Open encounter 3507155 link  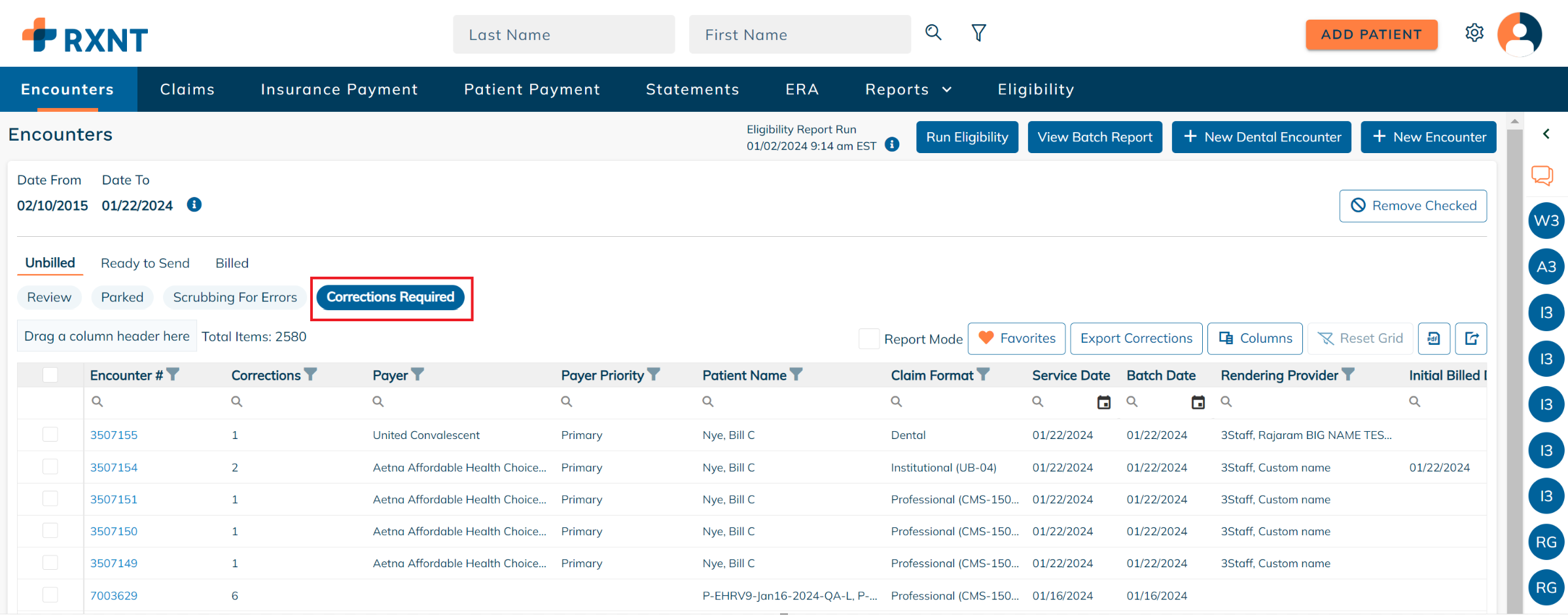click(114, 435)
